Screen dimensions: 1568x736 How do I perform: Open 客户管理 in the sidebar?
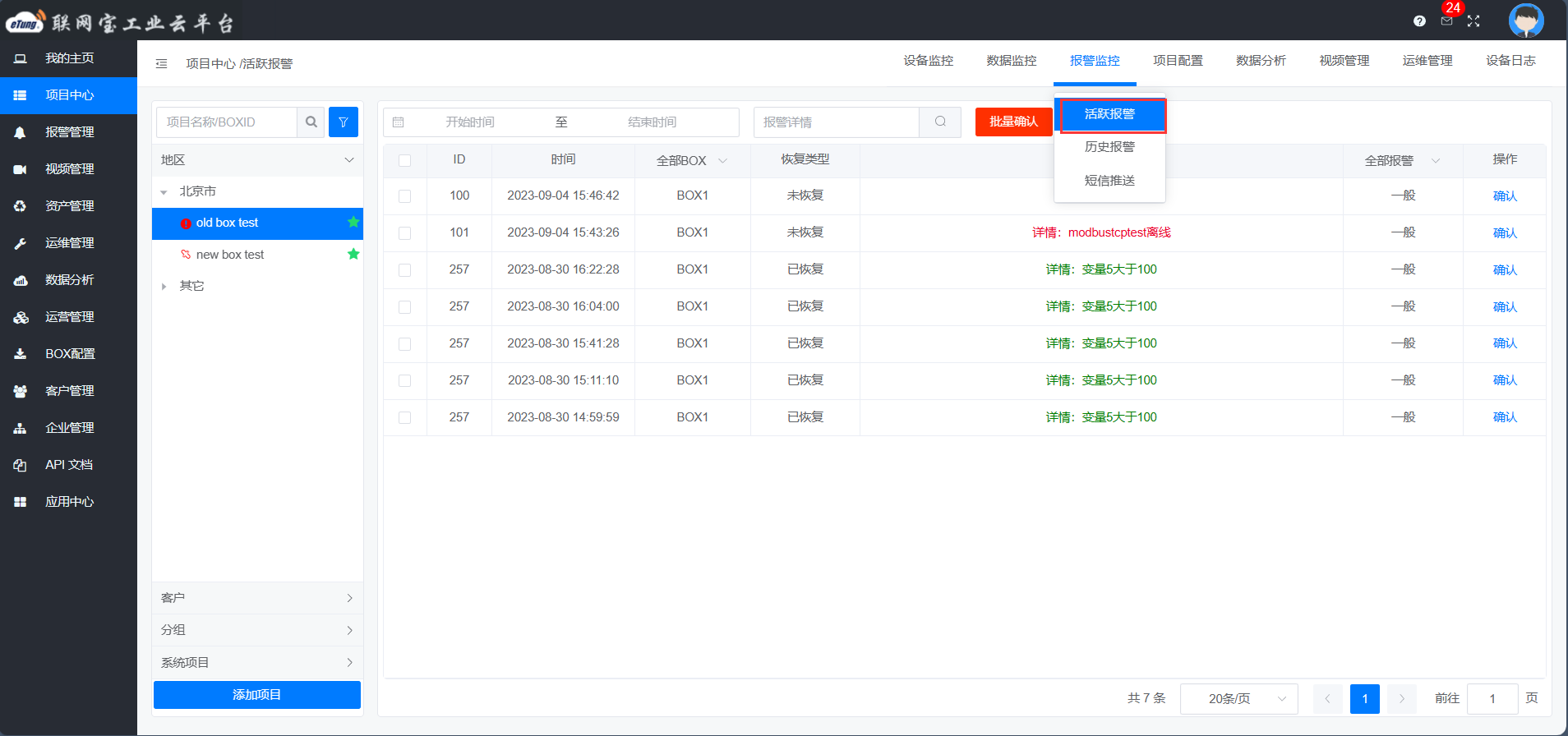point(68,391)
